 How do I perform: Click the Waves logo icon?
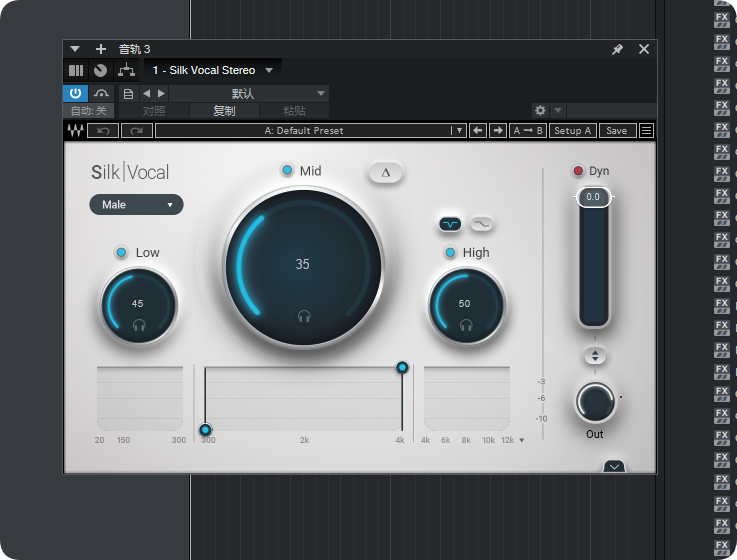click(x=75, y=130)
